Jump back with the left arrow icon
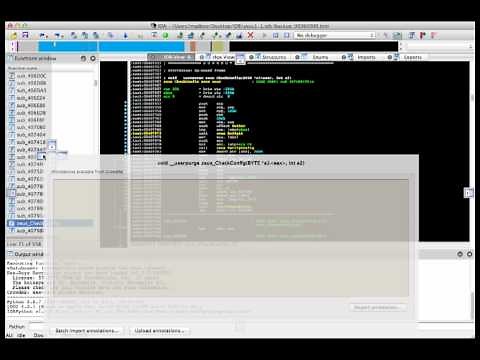Viewport: 480px width, 360px height. (43, 35)
